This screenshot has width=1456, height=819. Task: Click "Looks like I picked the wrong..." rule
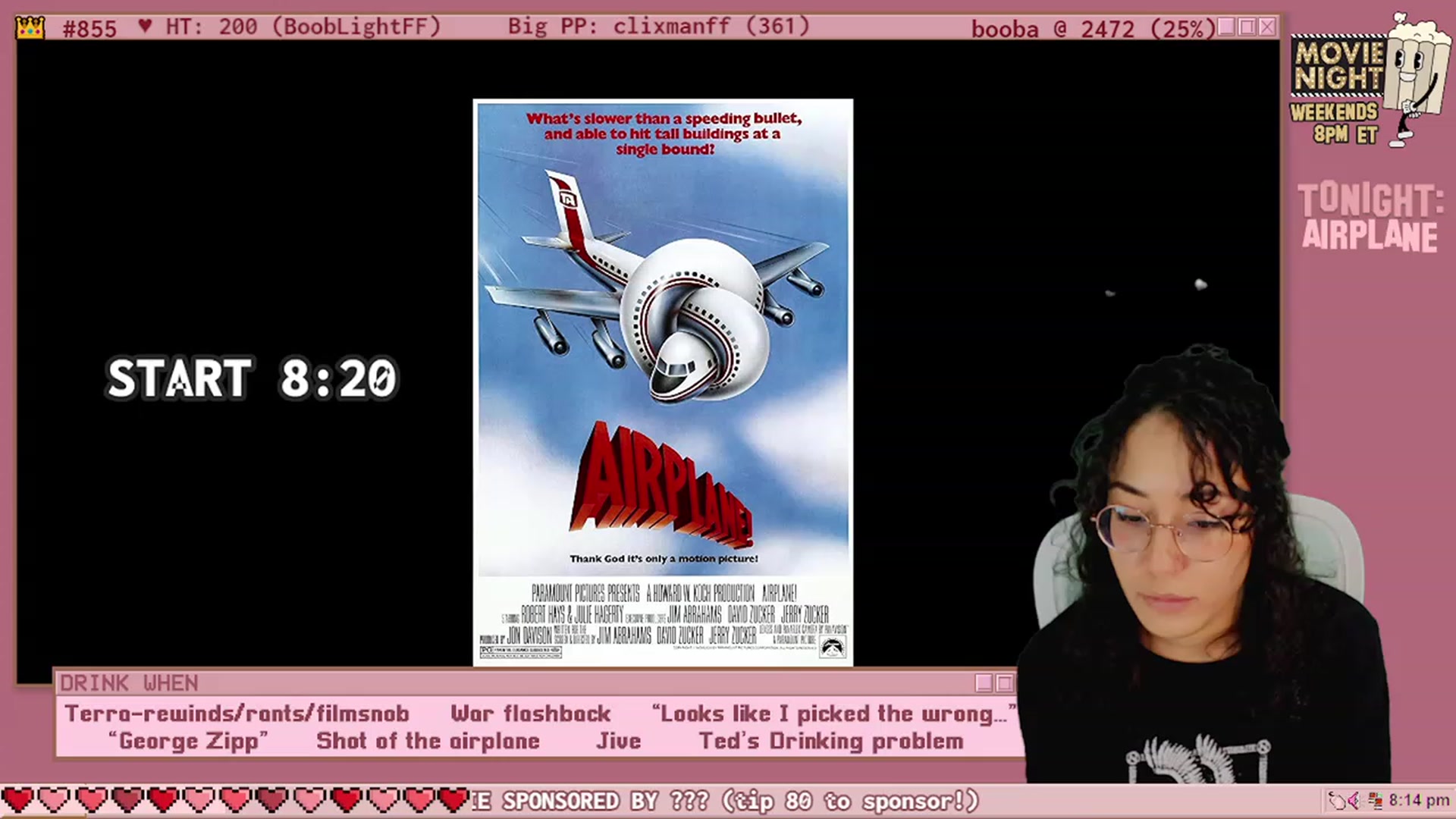833,714
